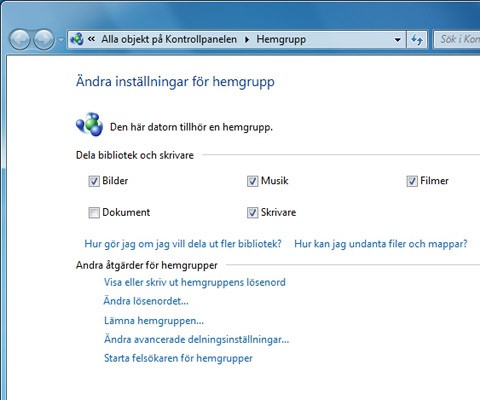
Task: Click the Forward navigation arrow button
Action: 44,39
